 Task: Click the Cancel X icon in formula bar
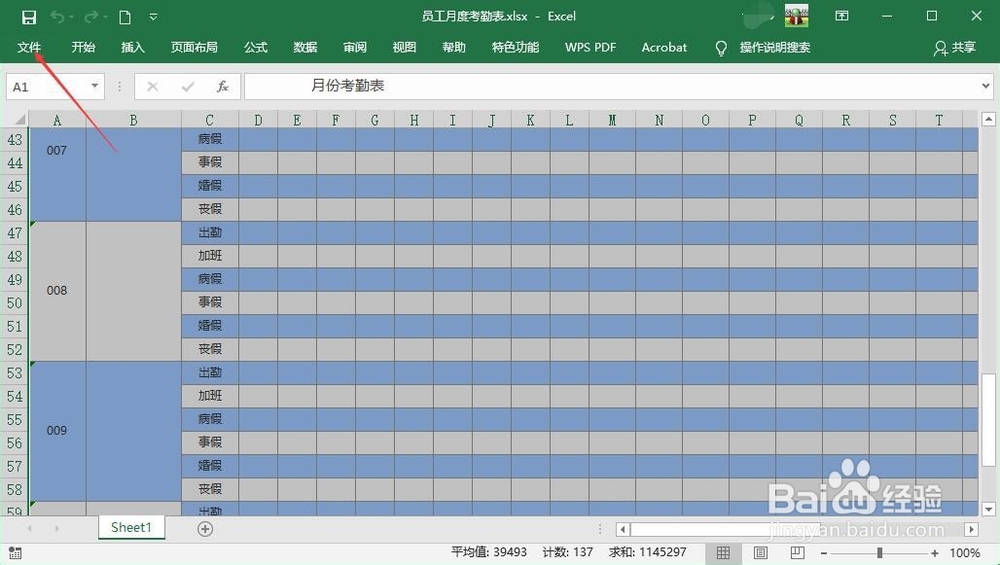click(152, 86)
